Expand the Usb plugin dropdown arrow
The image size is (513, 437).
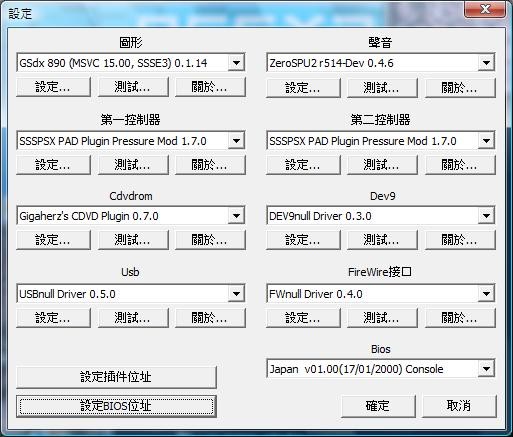(x=236, y=294)
